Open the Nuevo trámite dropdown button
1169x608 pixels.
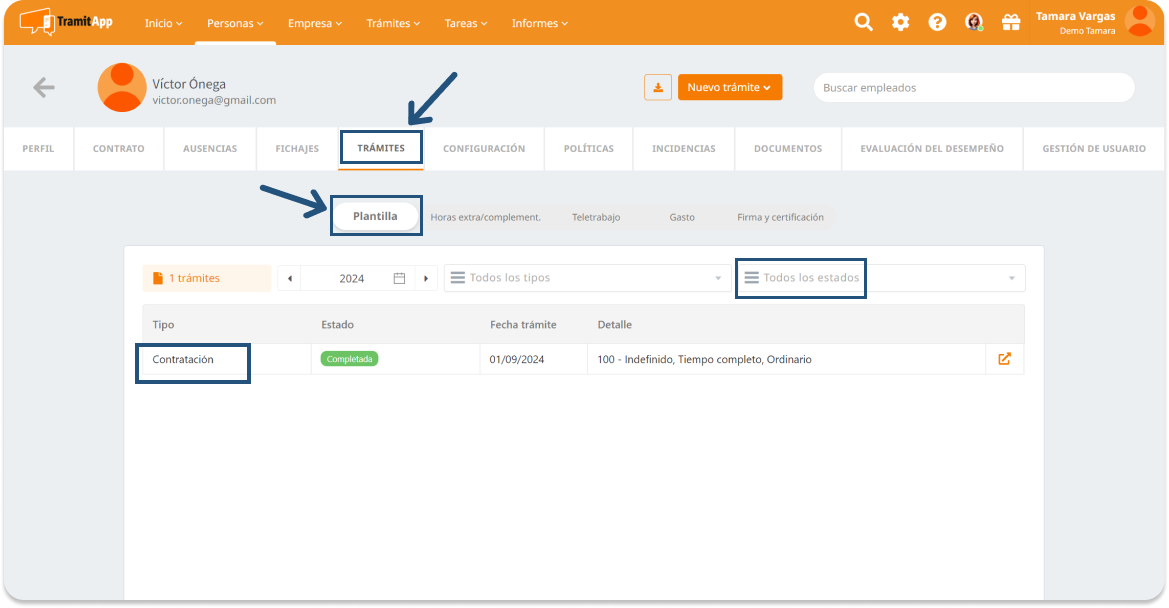(x=729, y=88)
